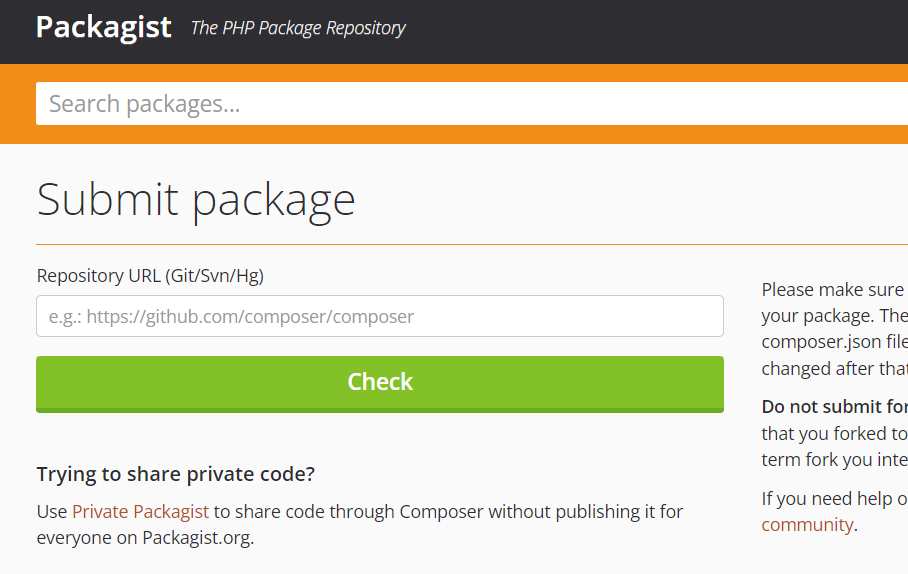Click the If you need help text
The height and width of the screenshot is (574, 908).
834,499
